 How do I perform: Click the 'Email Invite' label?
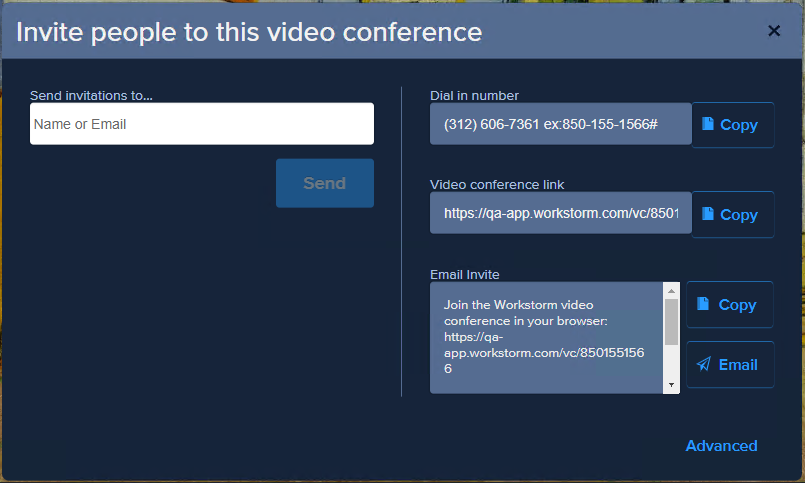[x=465, y=275]
